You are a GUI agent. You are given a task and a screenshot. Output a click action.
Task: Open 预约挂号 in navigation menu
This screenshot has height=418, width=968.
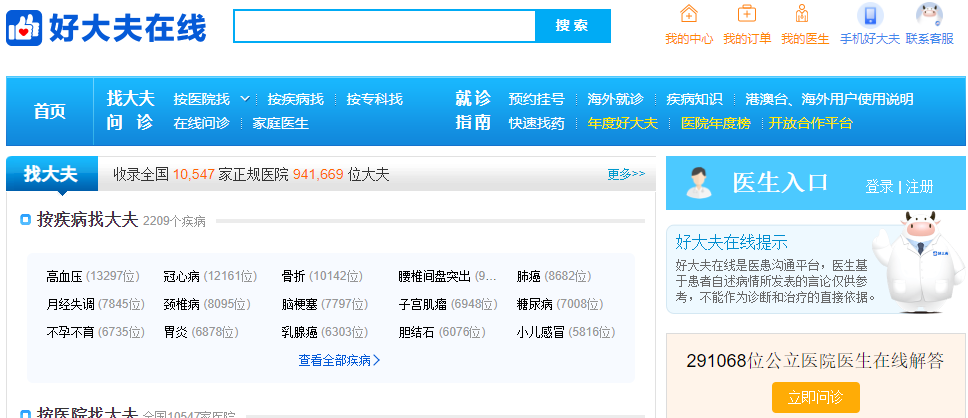coord(536,99)
